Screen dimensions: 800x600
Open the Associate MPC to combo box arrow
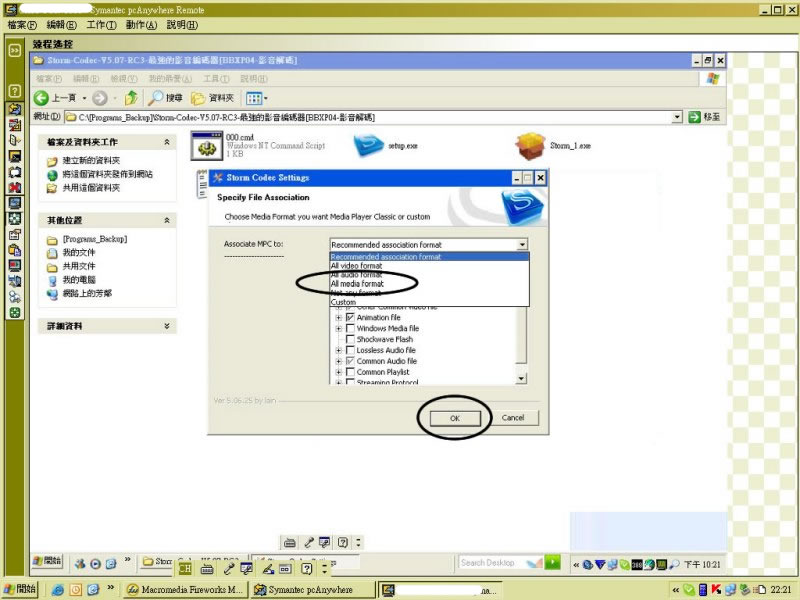522,245
